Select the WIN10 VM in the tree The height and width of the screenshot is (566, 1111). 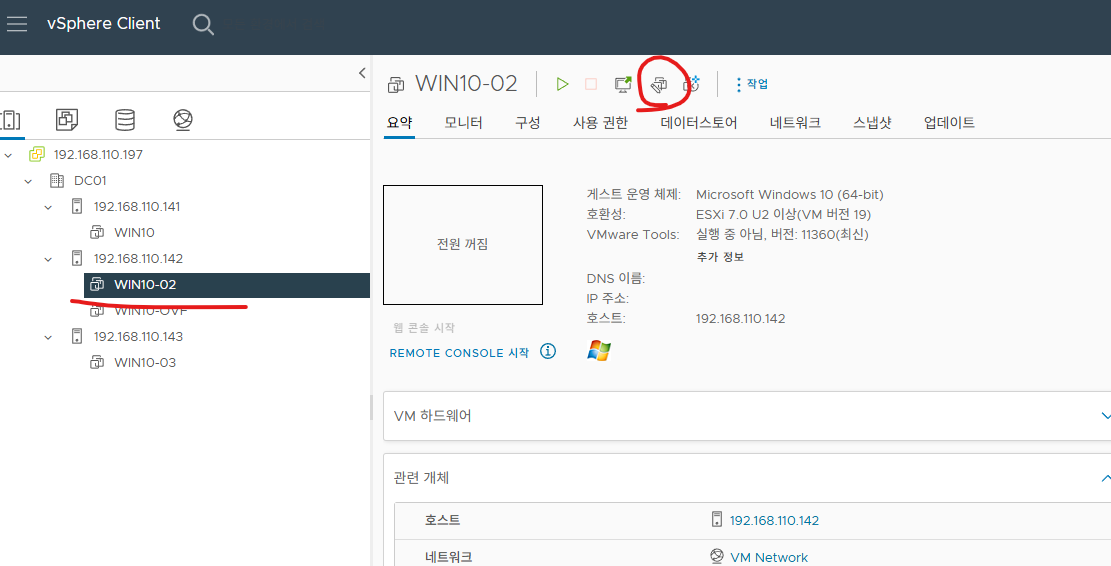tap(134, 232)
